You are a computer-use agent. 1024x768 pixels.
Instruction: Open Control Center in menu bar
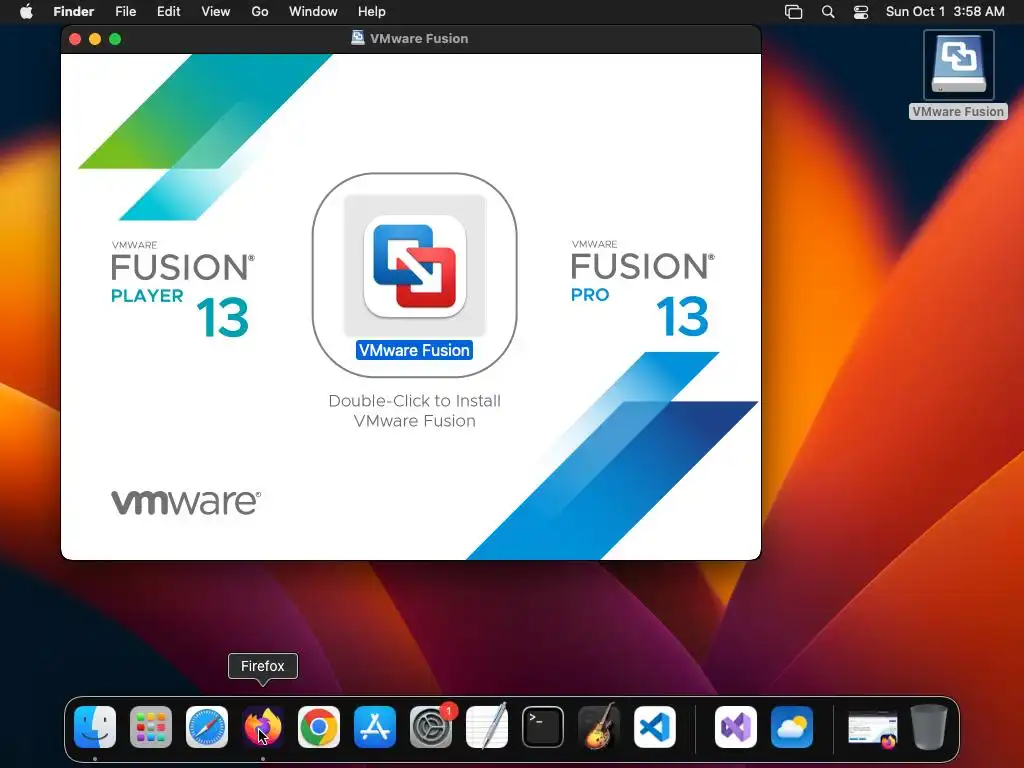(861, 12)
